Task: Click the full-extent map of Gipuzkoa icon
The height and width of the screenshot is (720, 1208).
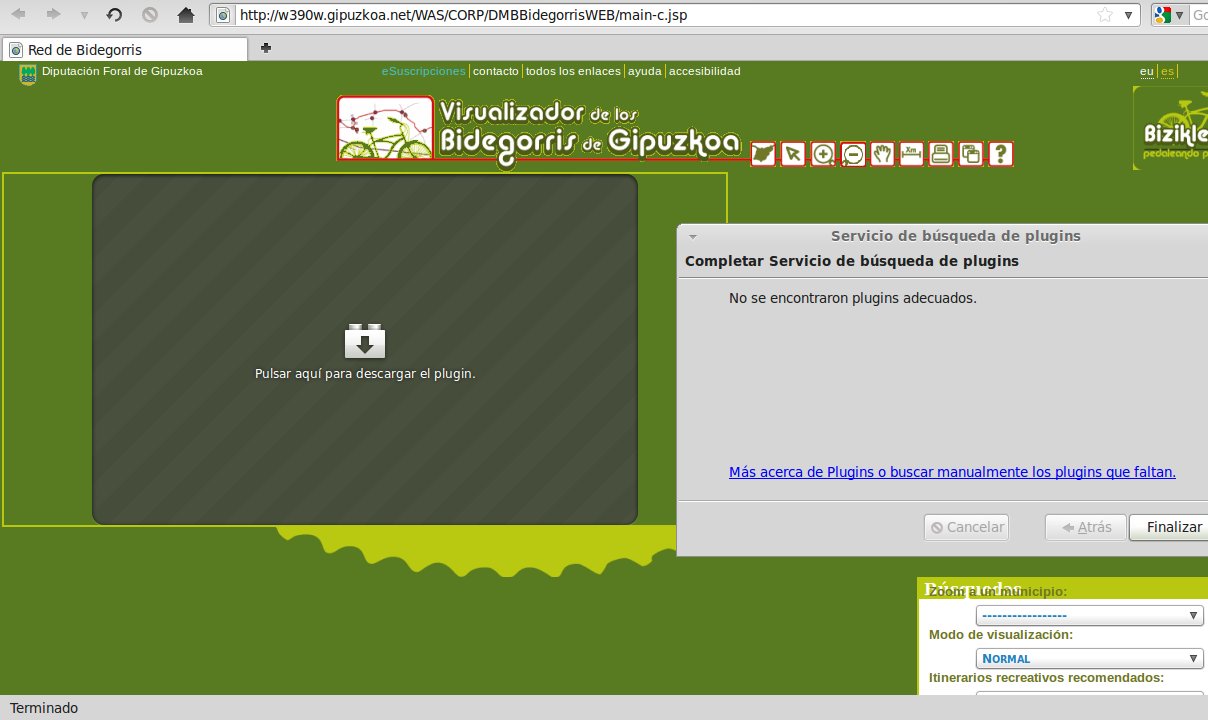Action: tap(763, 154)
